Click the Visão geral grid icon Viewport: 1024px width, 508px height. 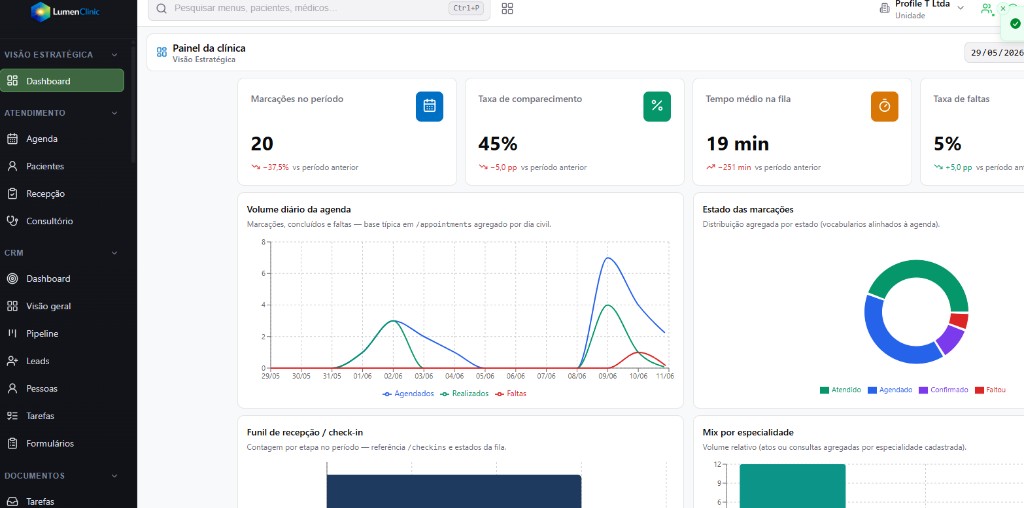click(12, 306)
